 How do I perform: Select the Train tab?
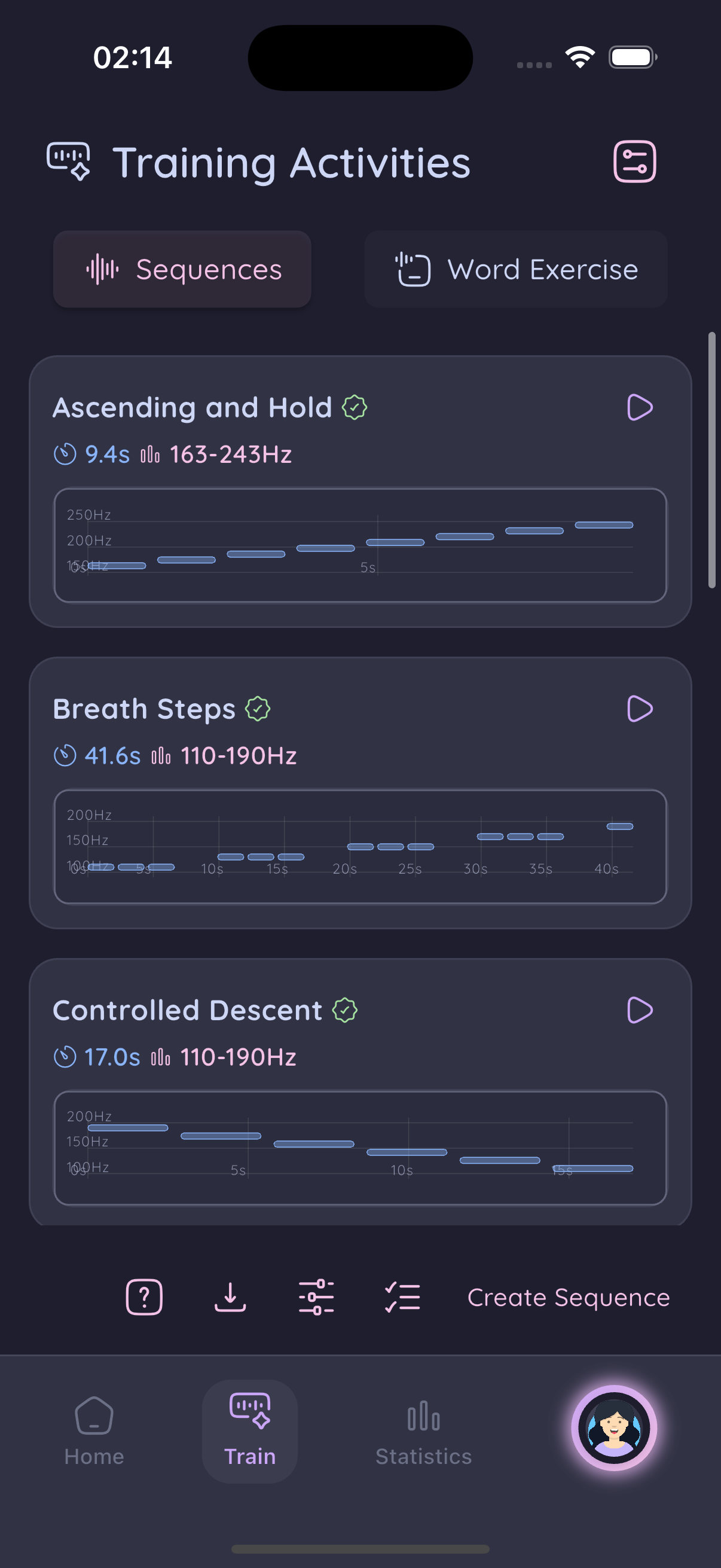[x=249, y=1430]
